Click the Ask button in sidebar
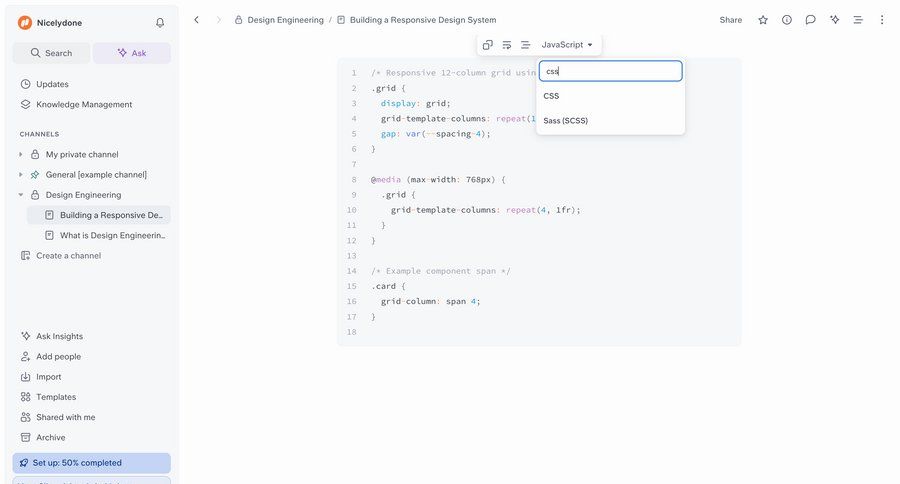Viewport: 900px width, 484px height. pos(132,53)
